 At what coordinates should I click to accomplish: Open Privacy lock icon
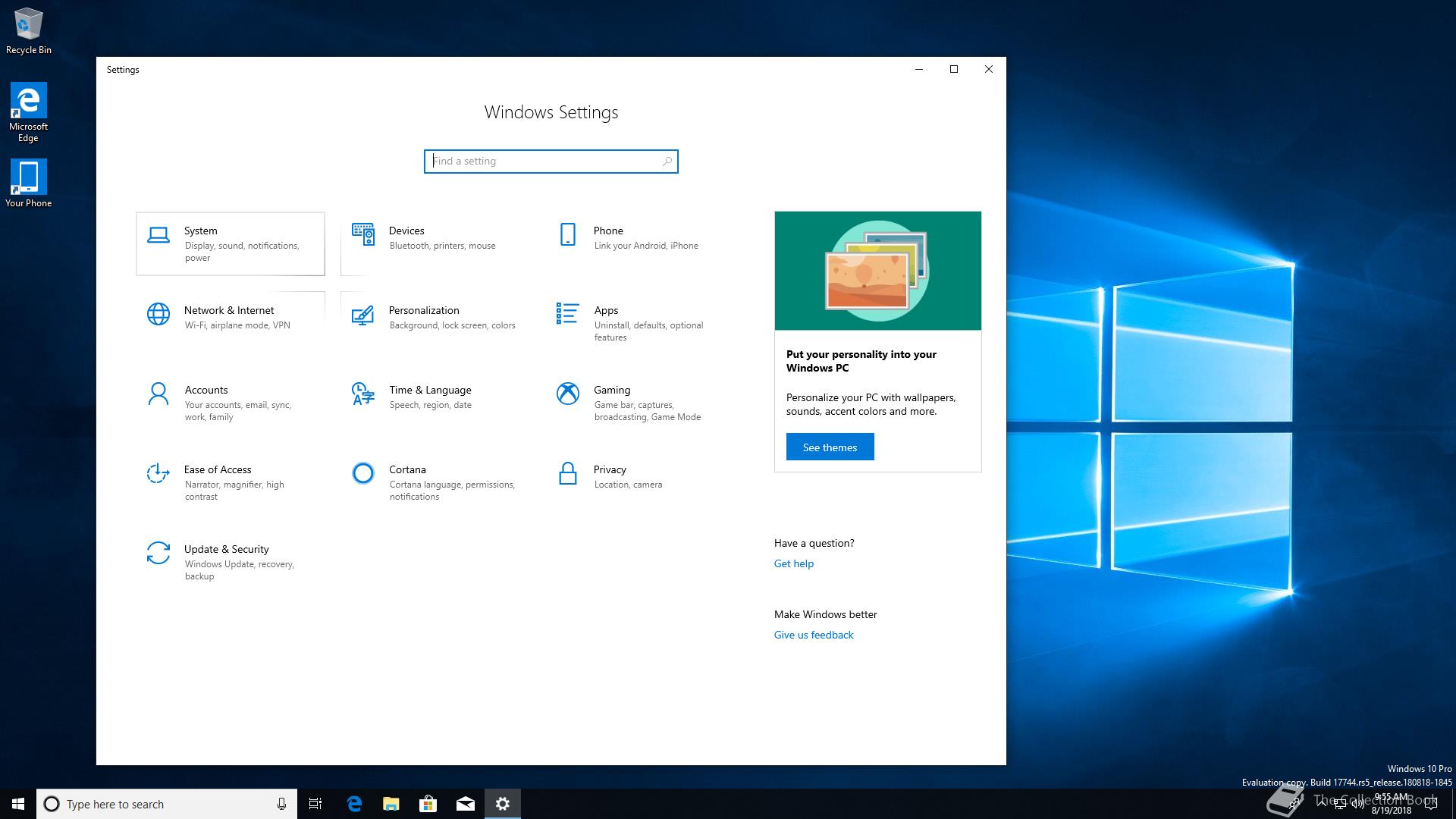coord(567,473)
